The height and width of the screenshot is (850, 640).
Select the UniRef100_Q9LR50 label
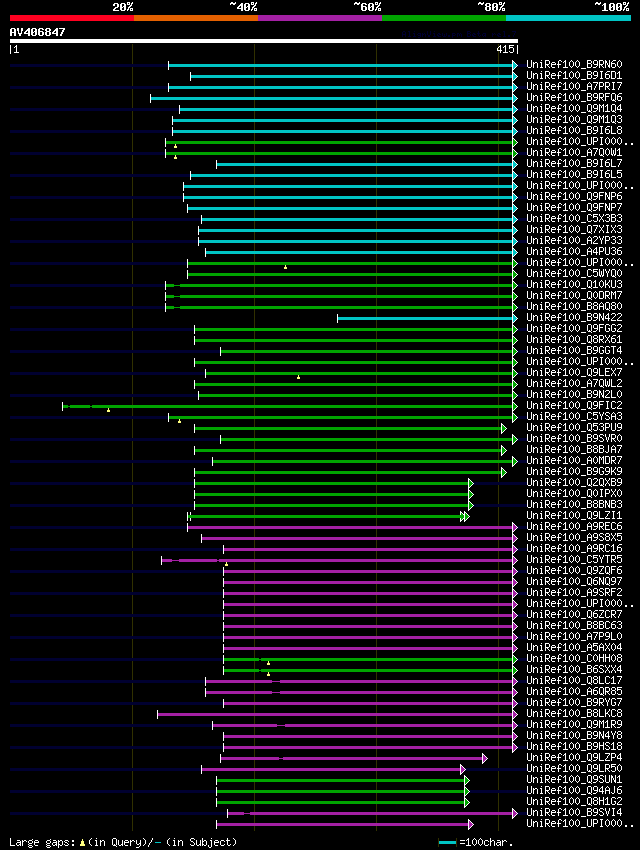pos(574,769)
